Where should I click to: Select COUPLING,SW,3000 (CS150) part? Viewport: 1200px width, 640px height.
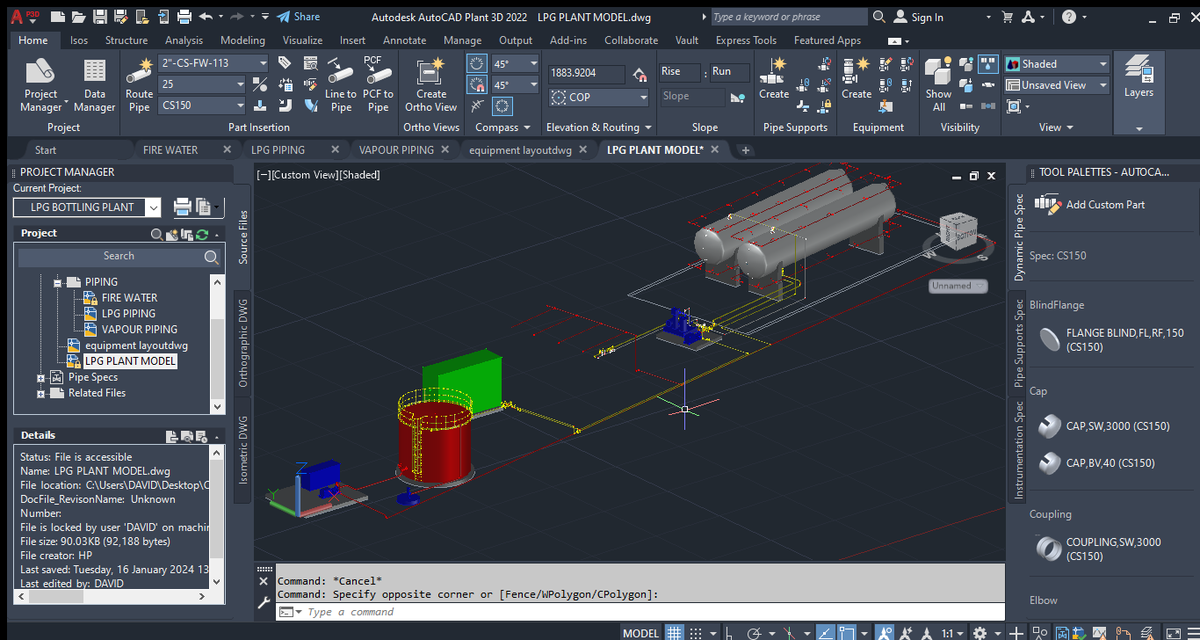coord(1098,549)
